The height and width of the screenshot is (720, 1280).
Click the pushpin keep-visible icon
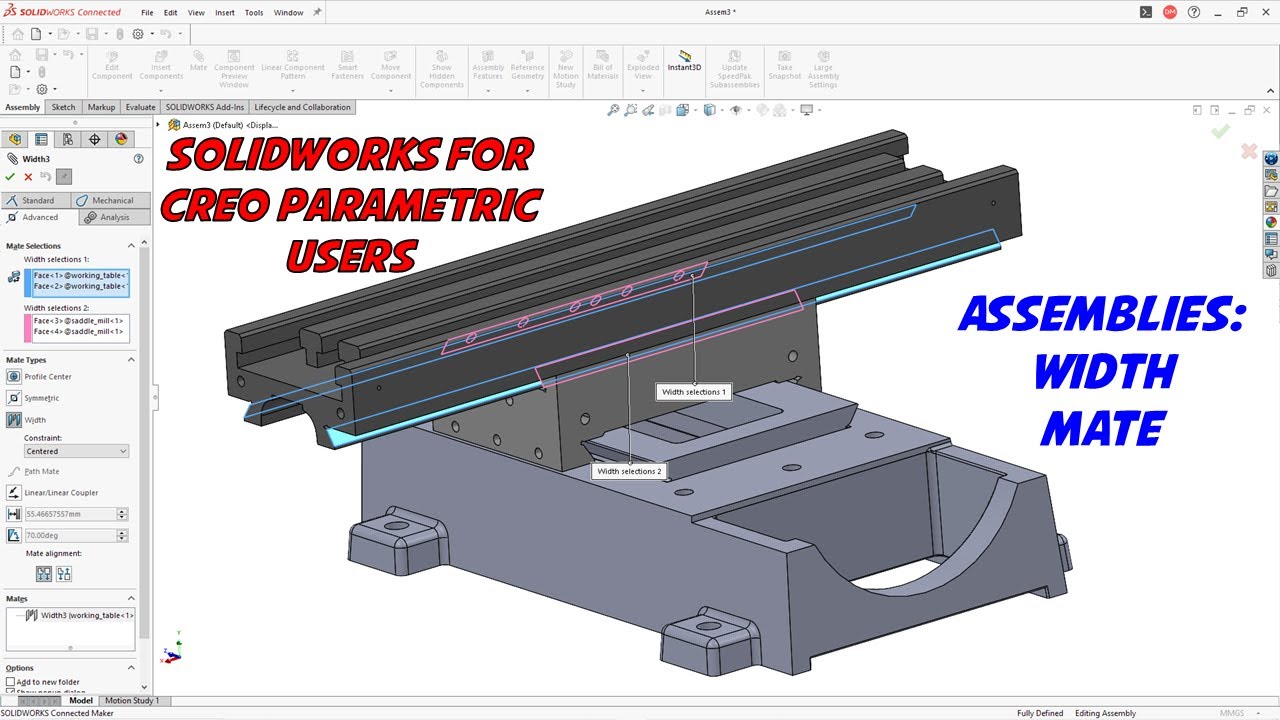[64, 177]
